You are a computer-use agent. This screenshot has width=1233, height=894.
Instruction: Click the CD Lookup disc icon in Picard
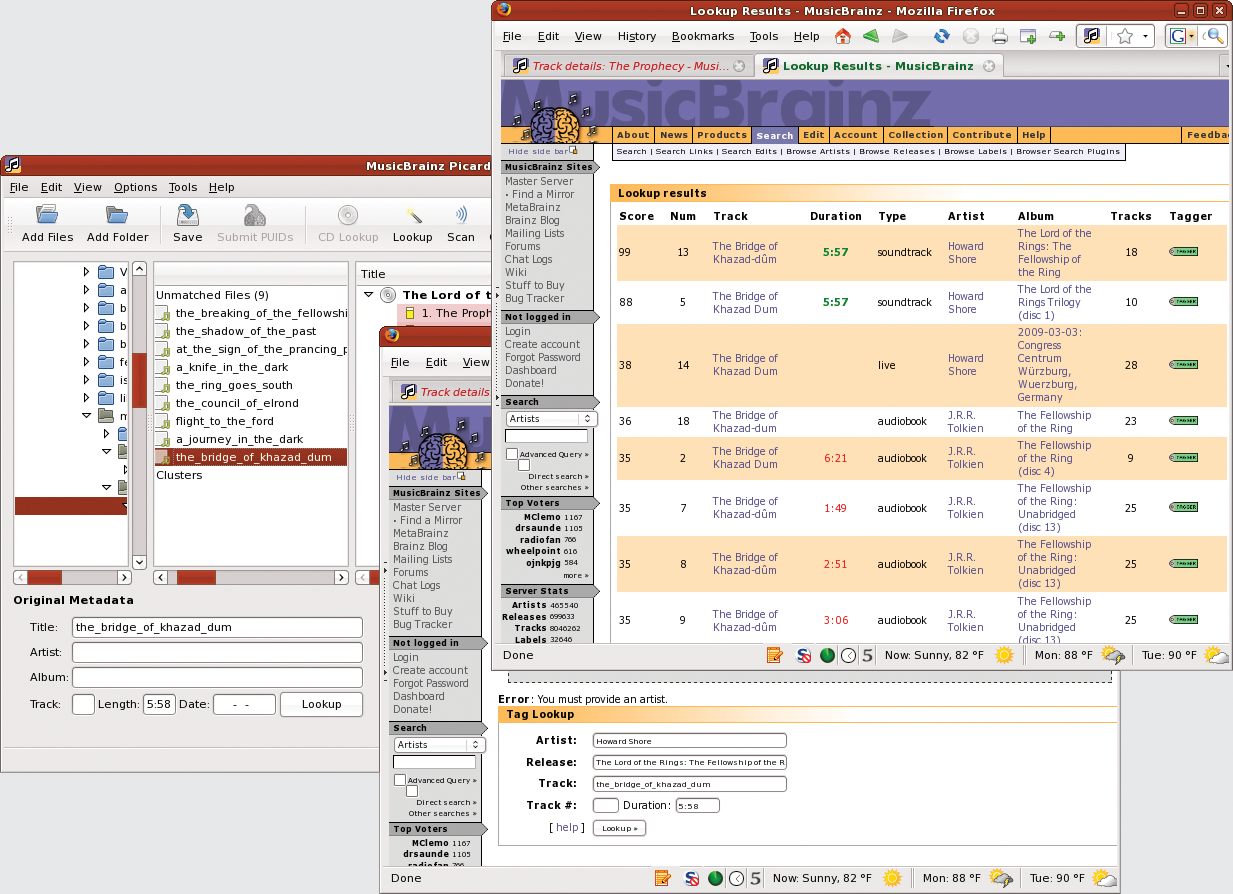pos(348,214)
